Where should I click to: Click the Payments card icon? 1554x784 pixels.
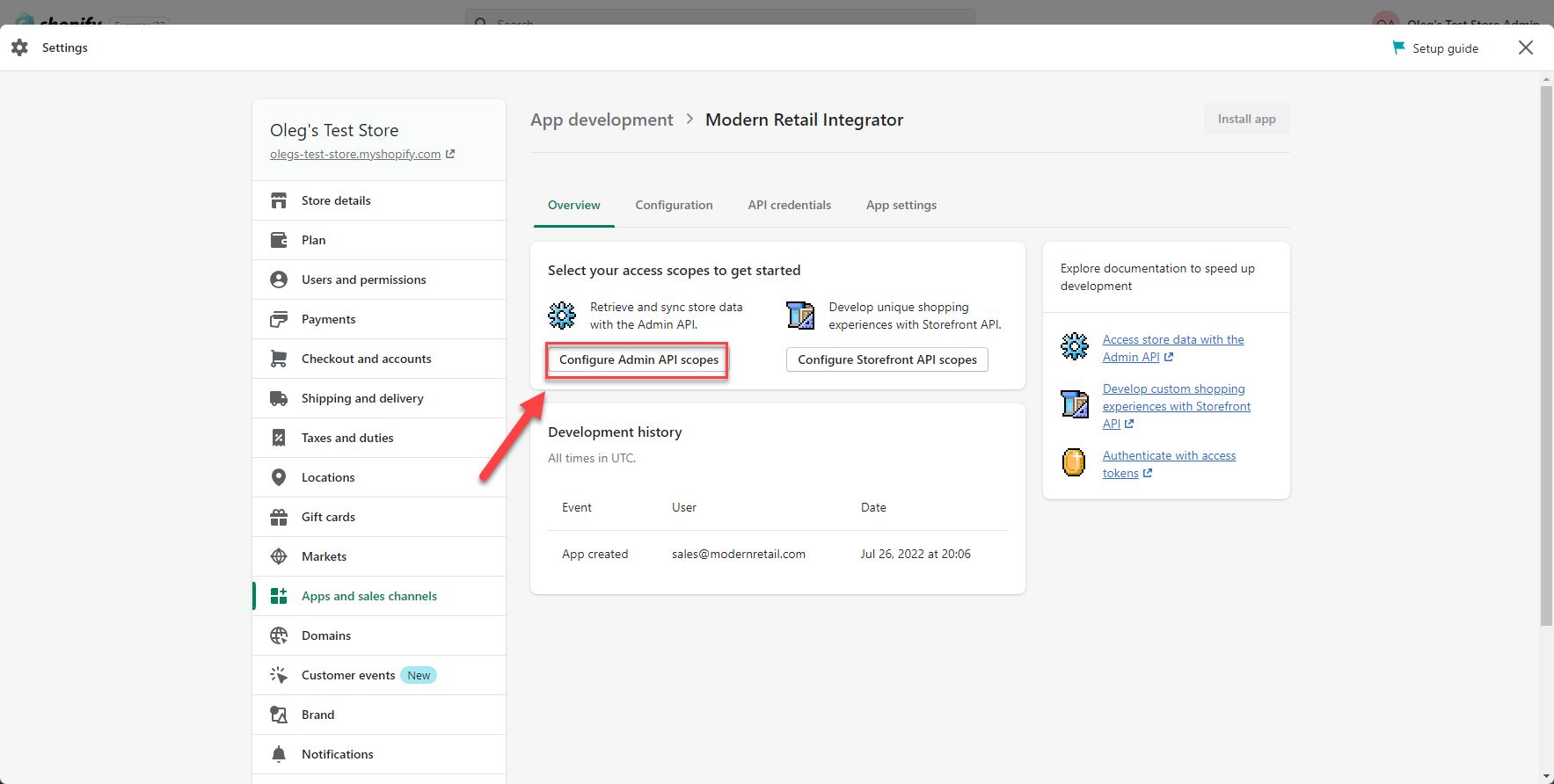[279, 319]
